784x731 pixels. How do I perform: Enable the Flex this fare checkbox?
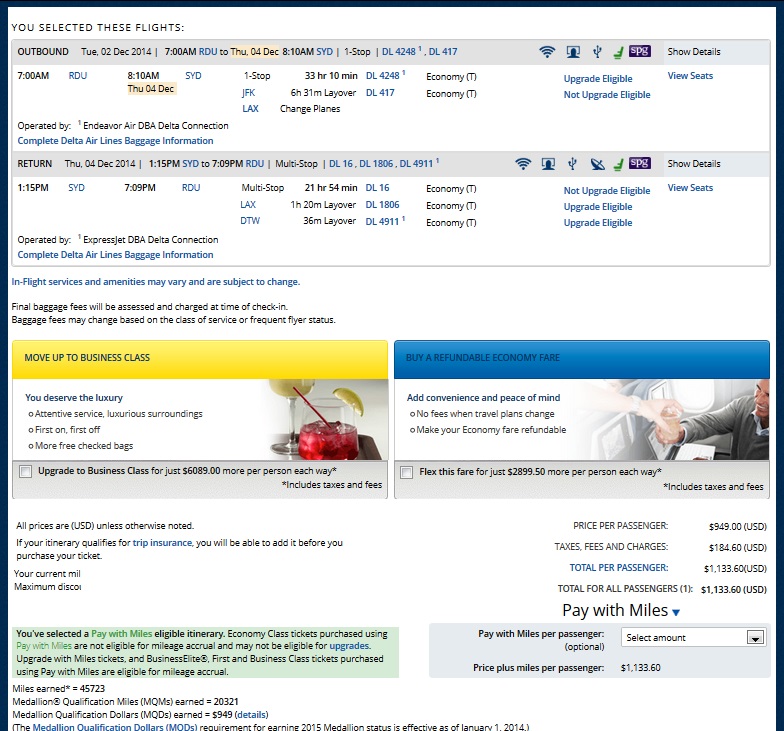pyautogui.click(x=407, y=470)
